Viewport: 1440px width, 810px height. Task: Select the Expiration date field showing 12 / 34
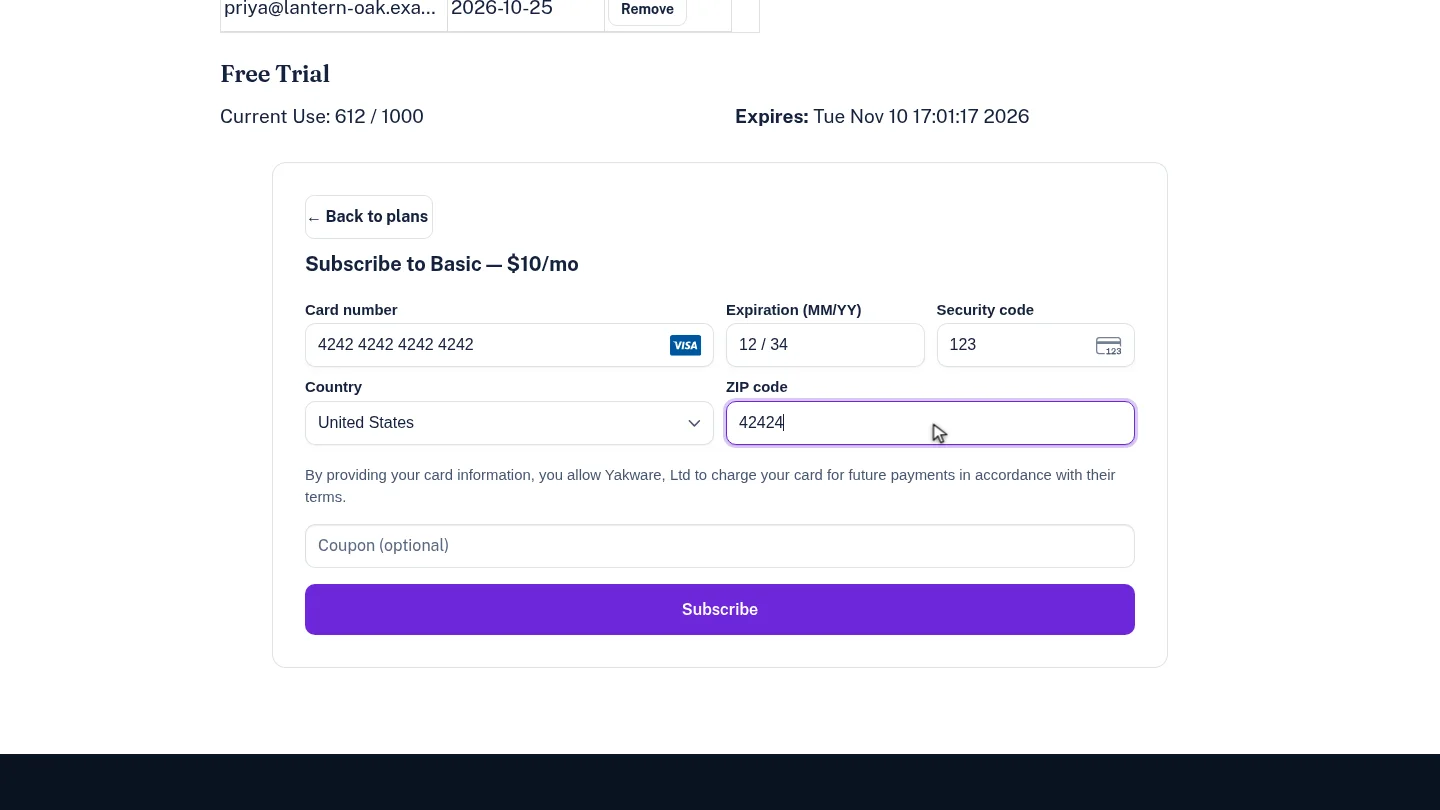pyautogui.click(x=825, y=345)
